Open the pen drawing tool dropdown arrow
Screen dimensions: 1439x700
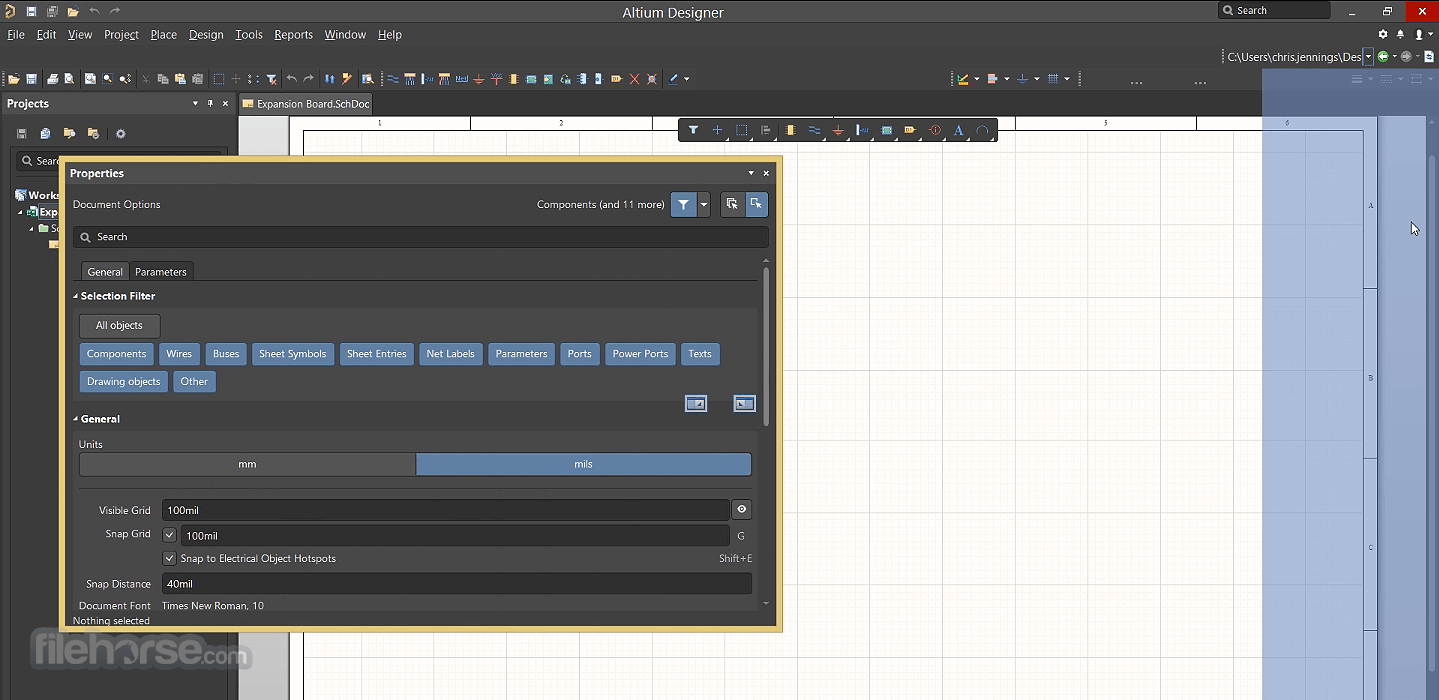686,79
